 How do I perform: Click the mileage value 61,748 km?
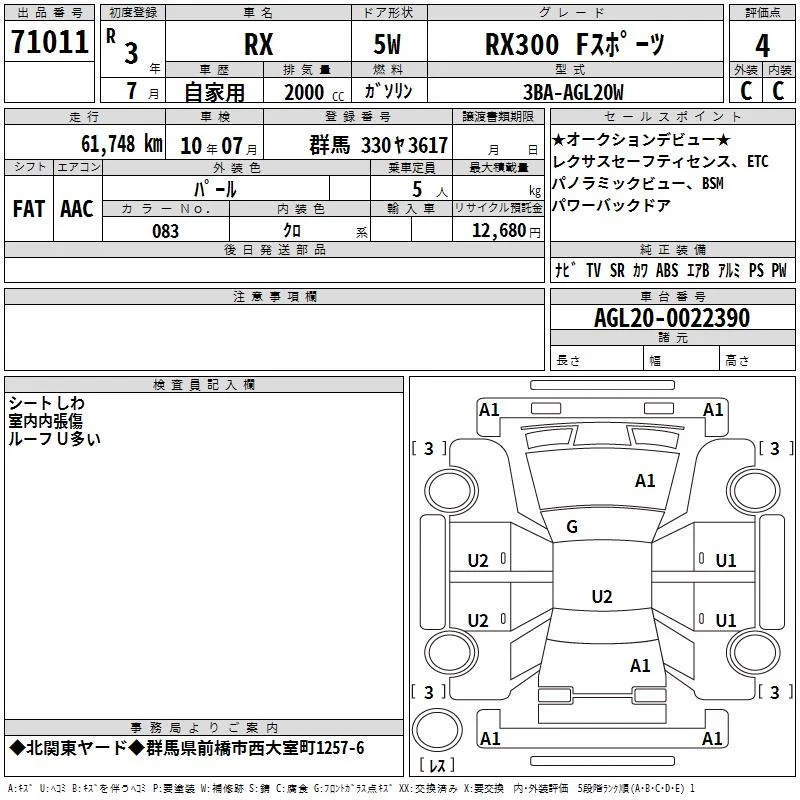click(x=121, y=144)
